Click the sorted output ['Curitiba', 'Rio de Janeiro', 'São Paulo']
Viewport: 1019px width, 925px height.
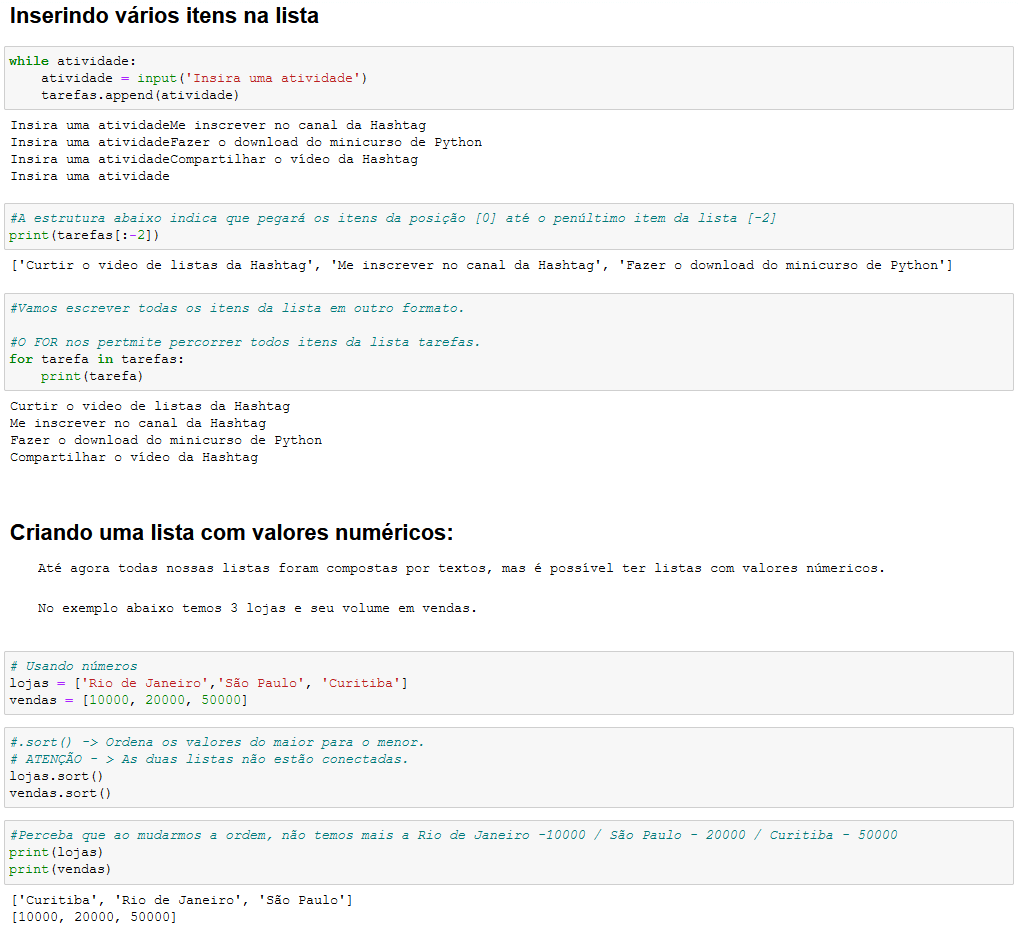coord(181,900)
